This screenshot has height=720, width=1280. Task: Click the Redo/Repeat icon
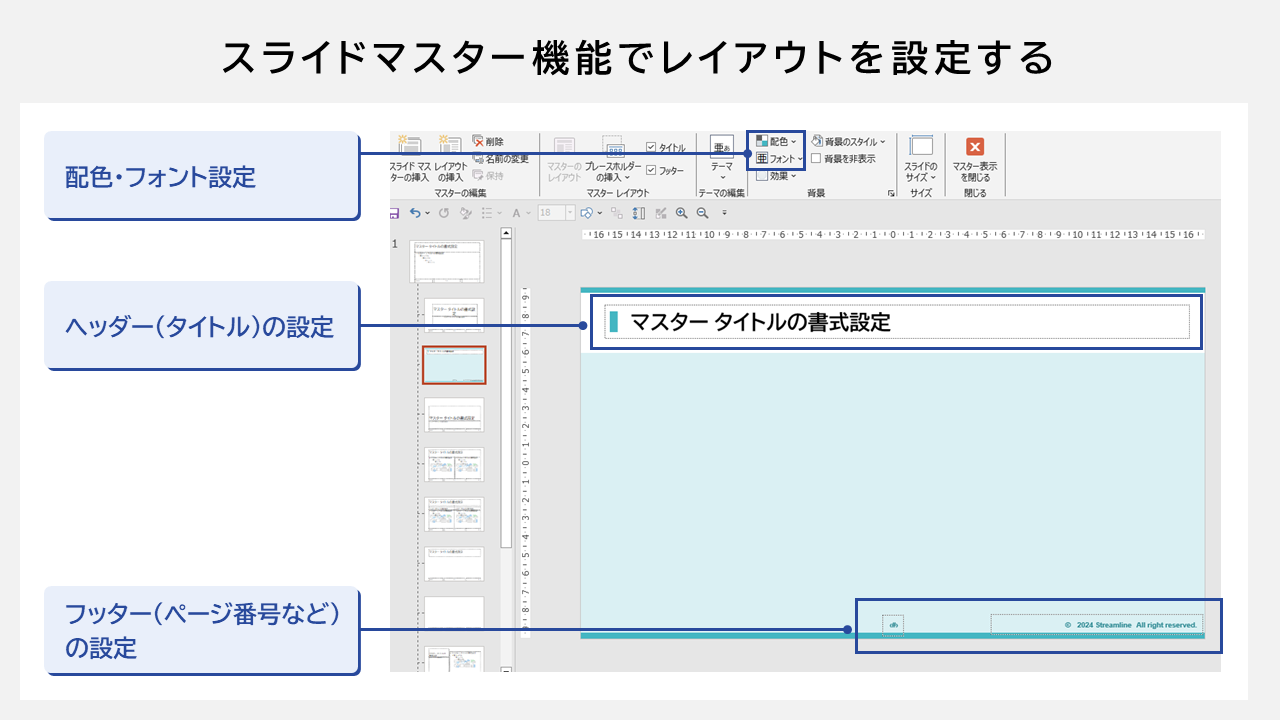point(444,213)
